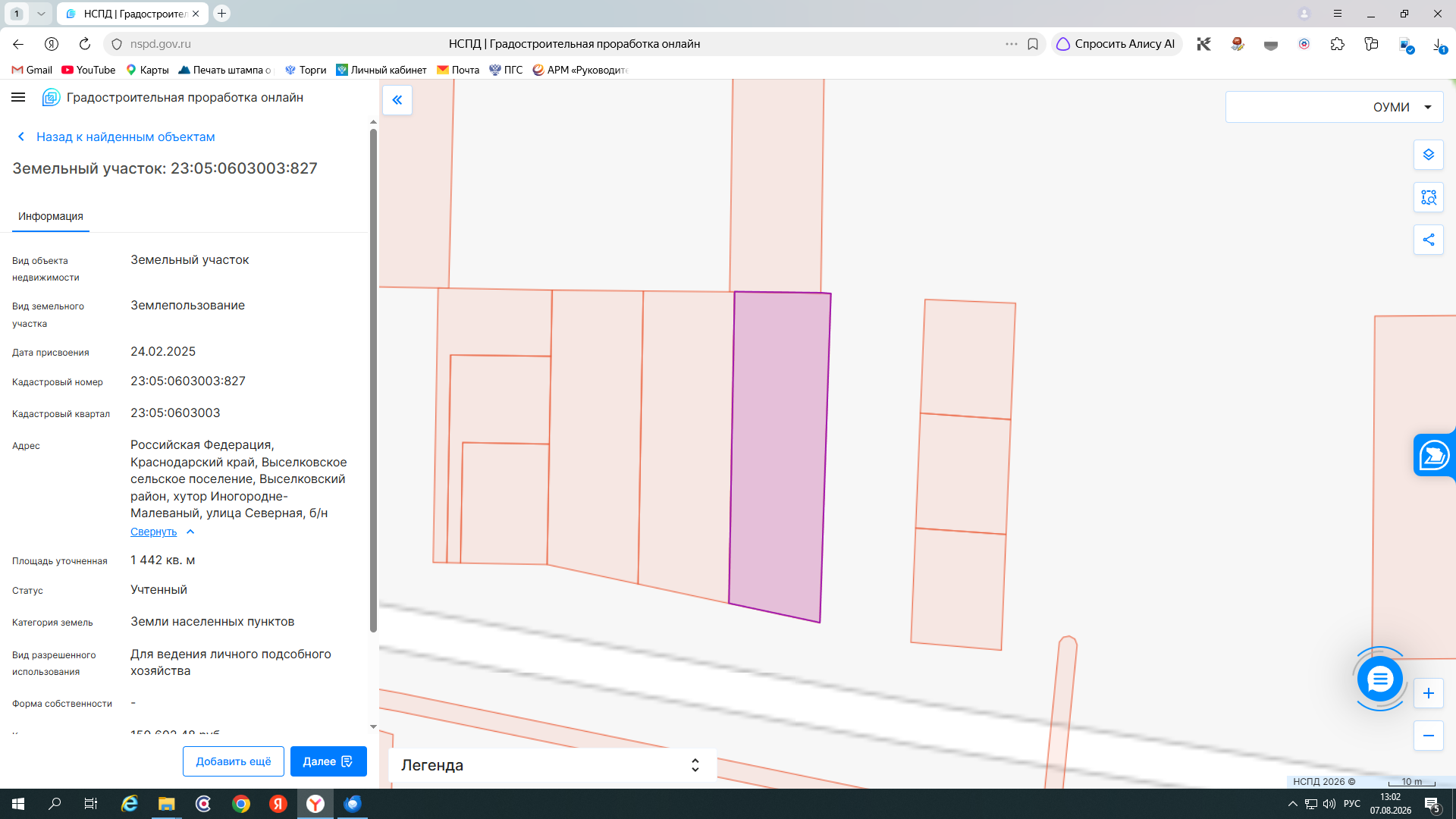Zoom out the map with minus button

click(1428, 736)
